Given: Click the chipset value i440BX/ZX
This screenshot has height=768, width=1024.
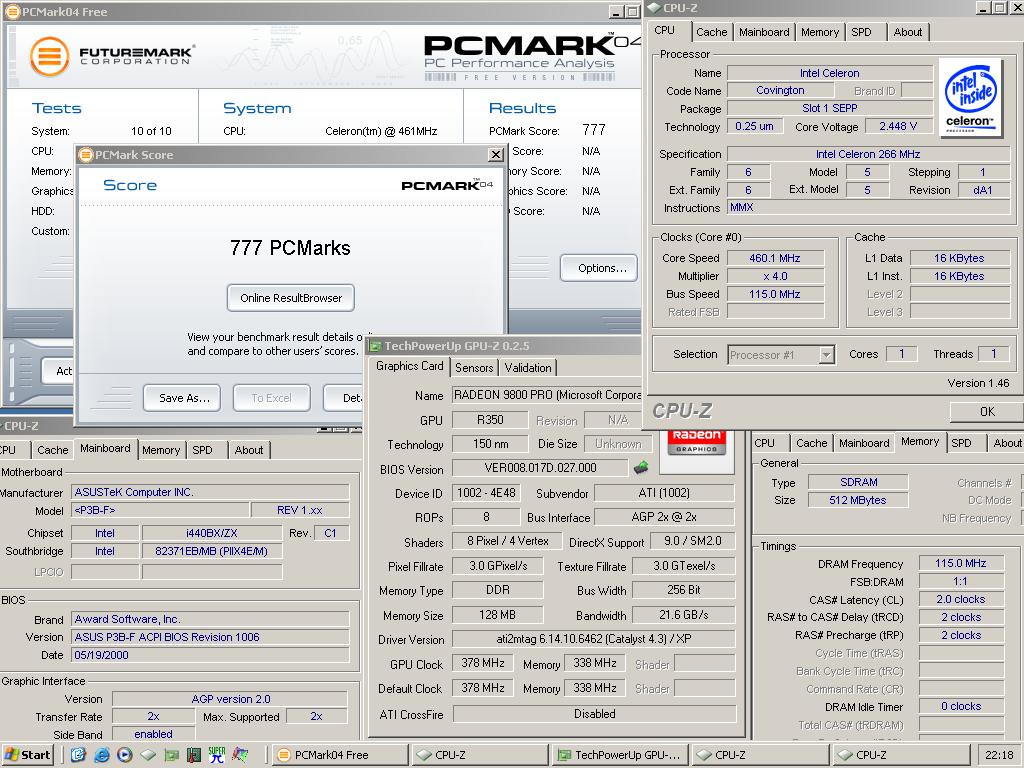Looking at the screenshot, I should coord(212,533).
